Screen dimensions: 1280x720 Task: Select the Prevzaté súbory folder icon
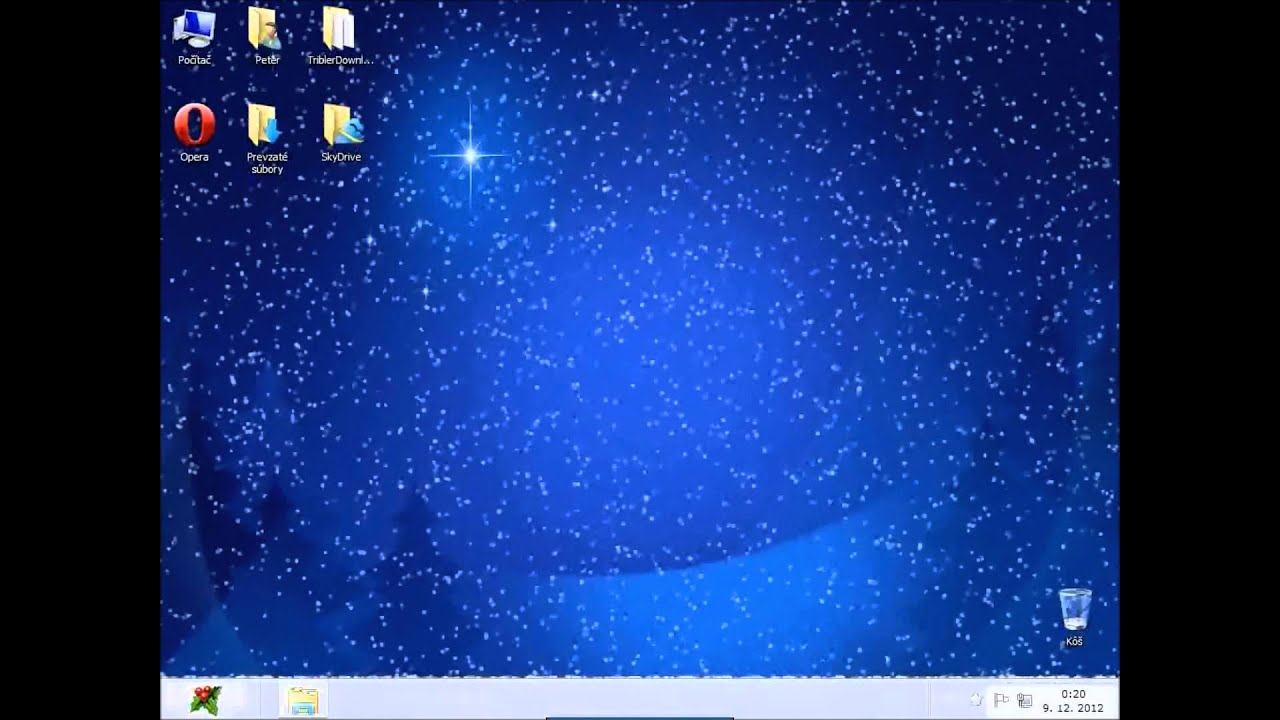coord(267,139)
